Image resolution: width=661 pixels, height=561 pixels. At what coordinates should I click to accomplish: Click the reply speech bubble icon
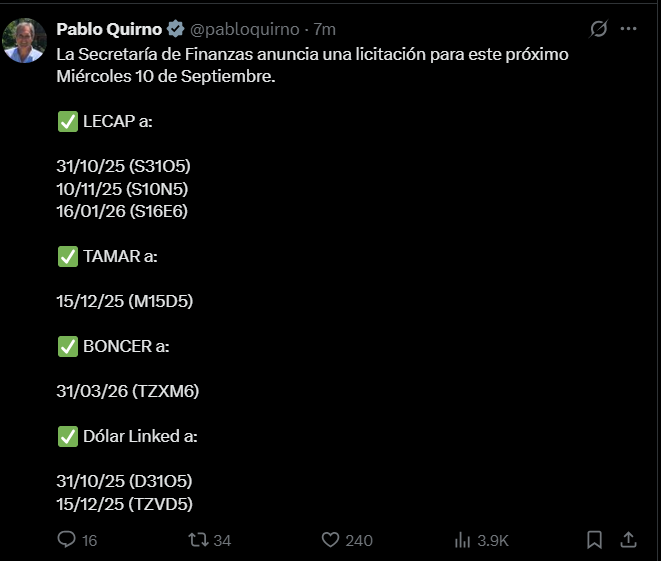pos(67,540)
